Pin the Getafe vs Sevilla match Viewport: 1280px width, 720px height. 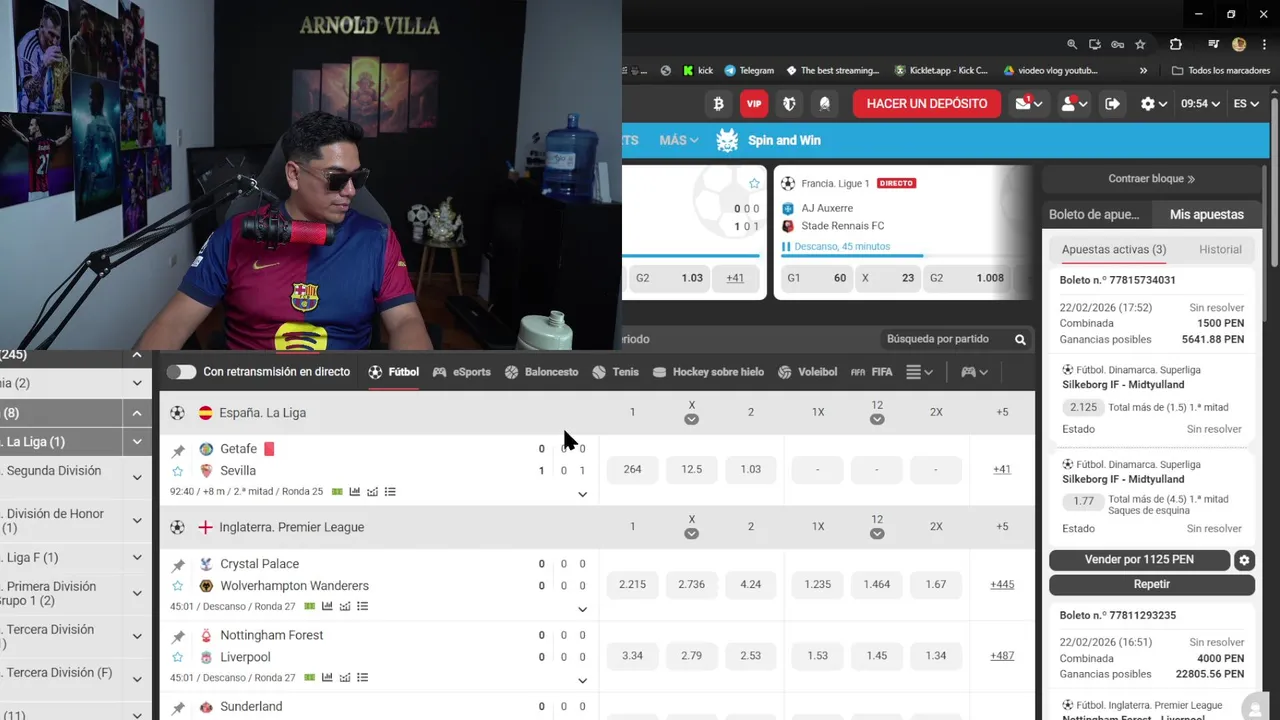(x=178, y=451)
